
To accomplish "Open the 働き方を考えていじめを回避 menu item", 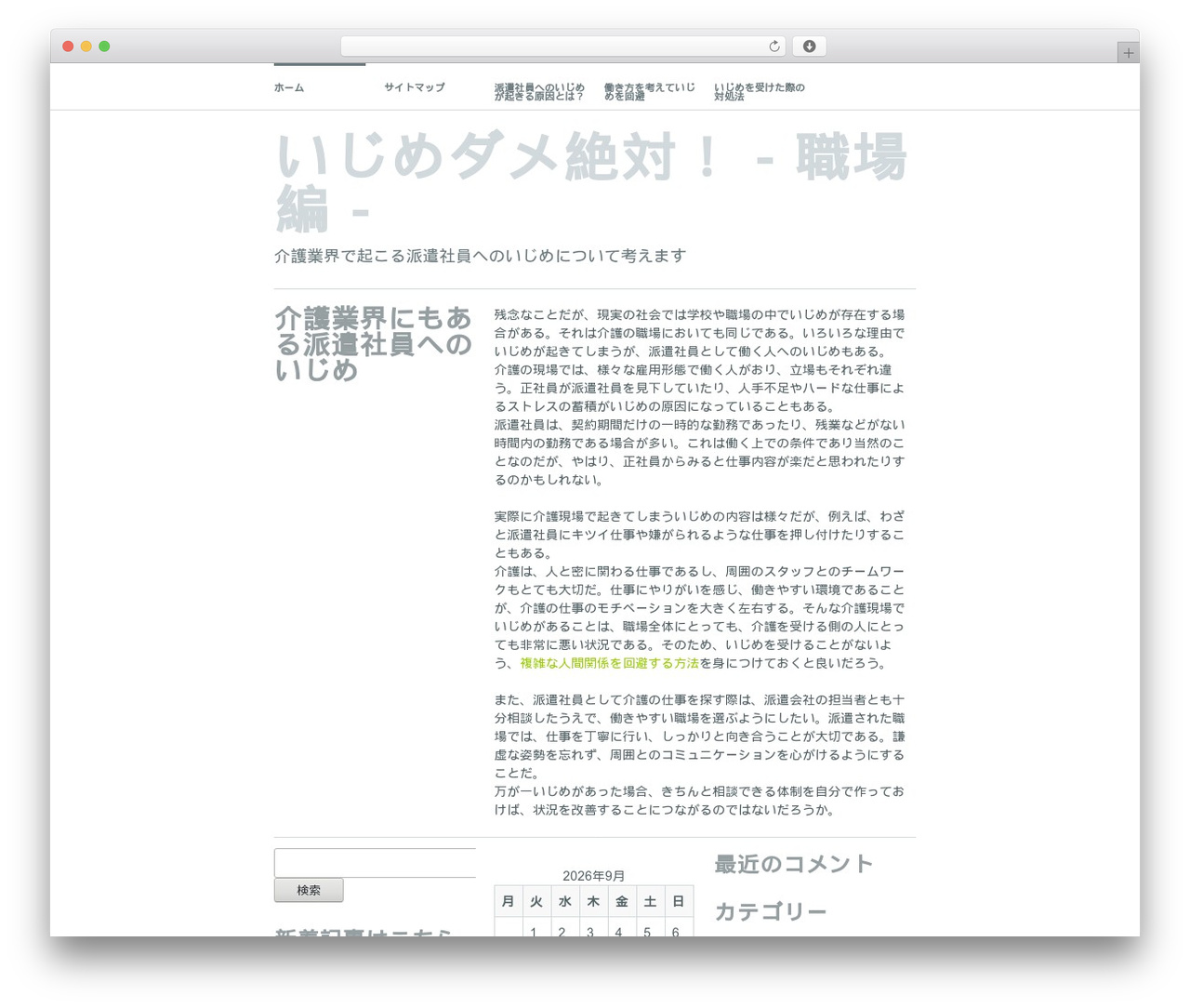I will point(650,91).
